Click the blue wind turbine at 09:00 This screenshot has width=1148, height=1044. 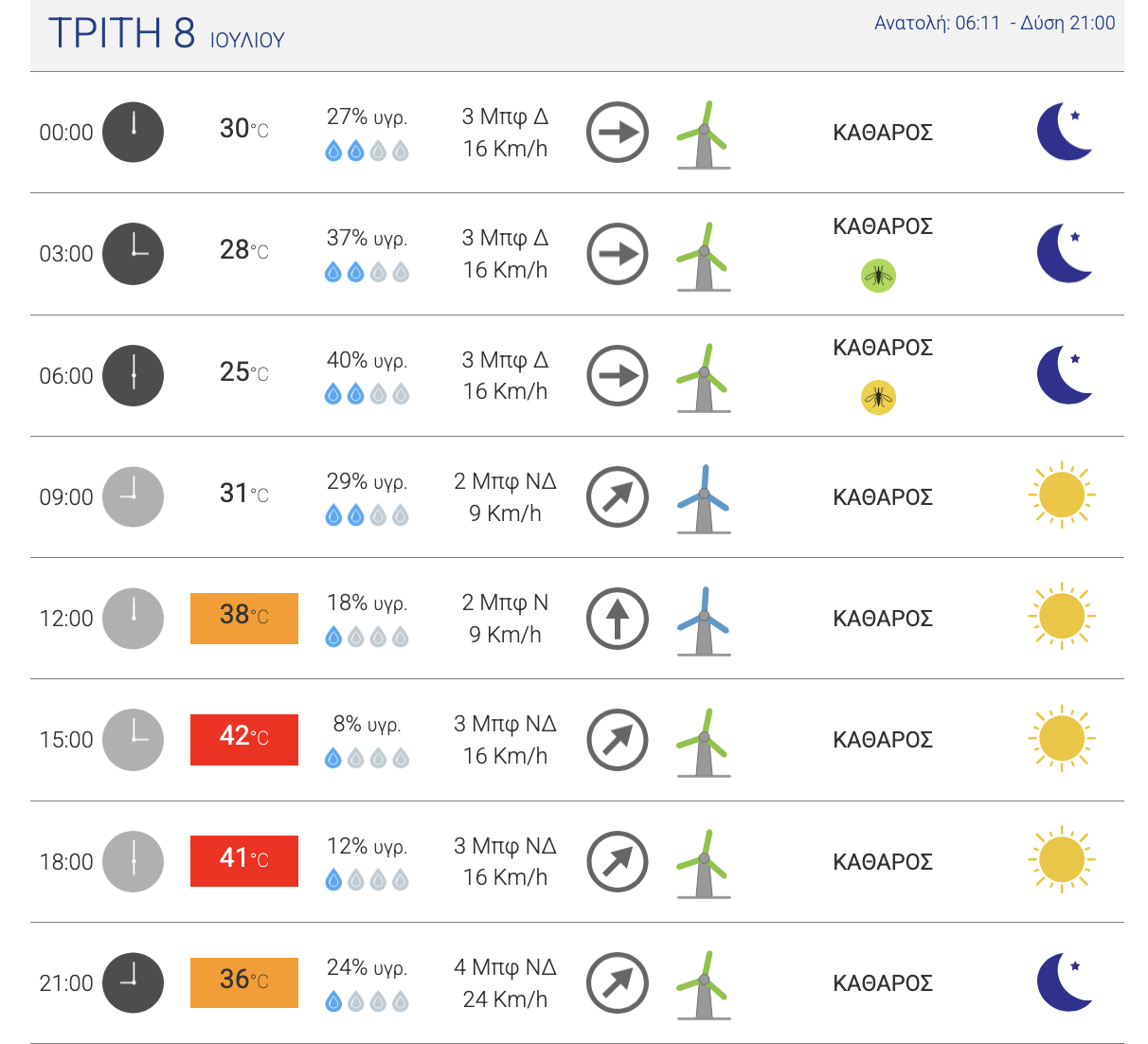704,499
